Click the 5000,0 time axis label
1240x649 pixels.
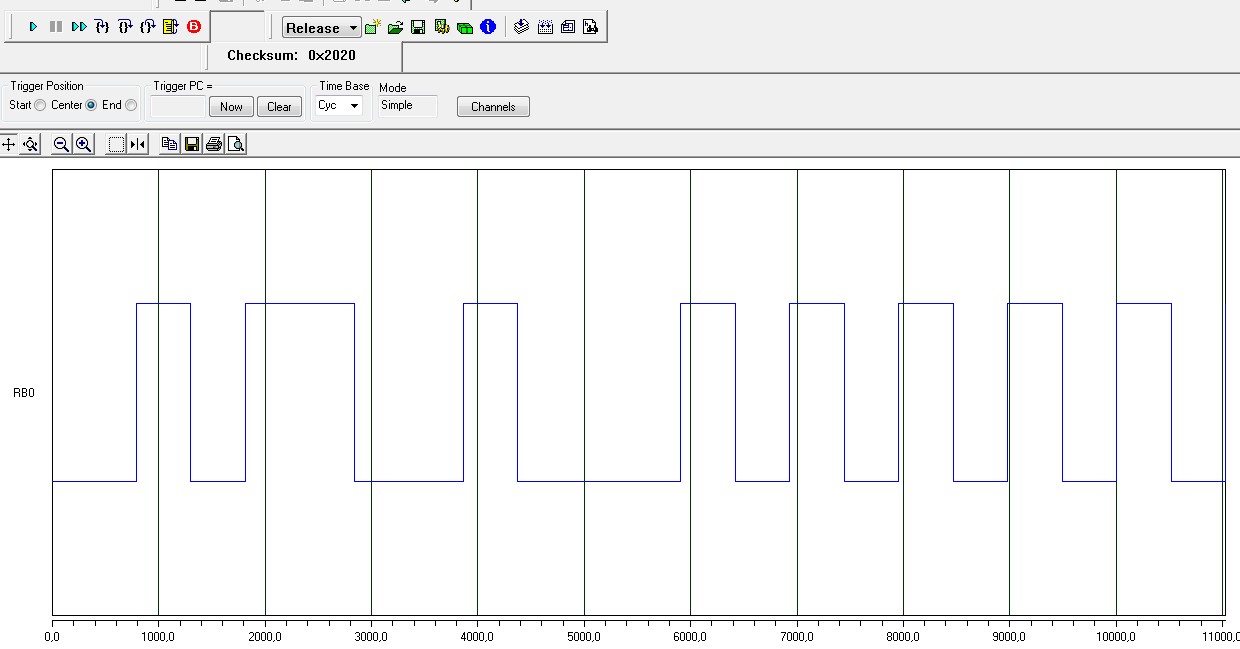coord(584,635)
